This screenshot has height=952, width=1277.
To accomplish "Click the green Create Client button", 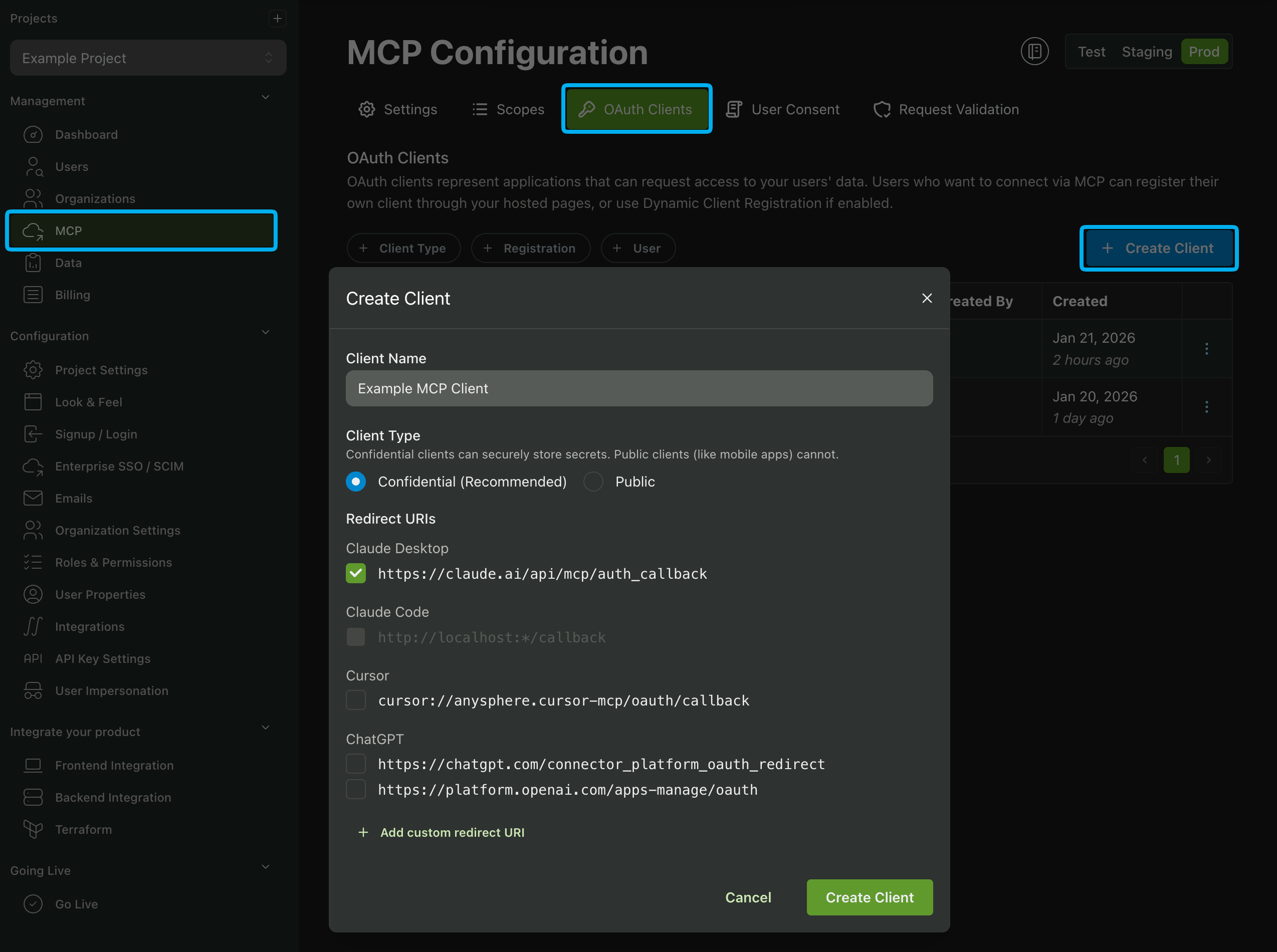I will (869, 897).
